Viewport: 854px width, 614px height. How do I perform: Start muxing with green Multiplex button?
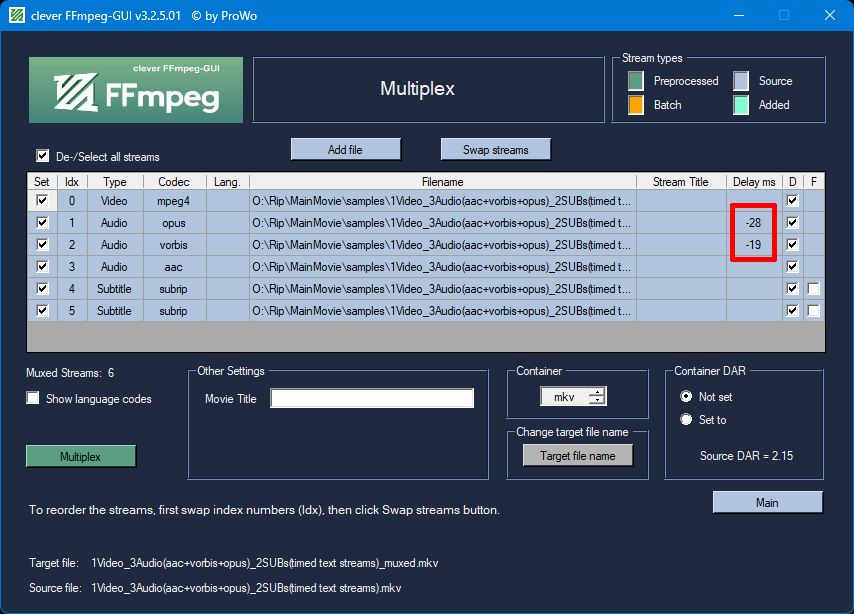[x=81, y=457]
